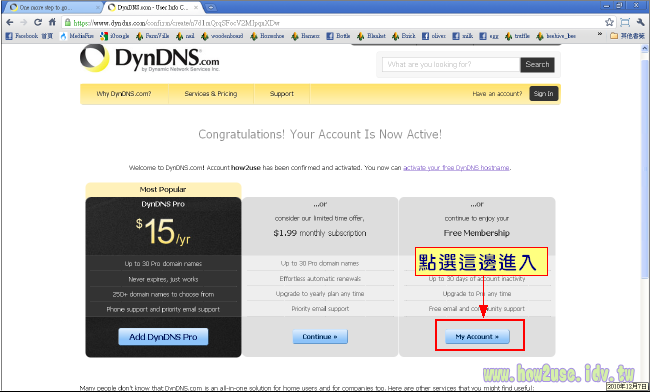This screenshot has width=650, height=392.
Task: Click 'Priority email support' in middle card
Action: (x=320, y=309)
